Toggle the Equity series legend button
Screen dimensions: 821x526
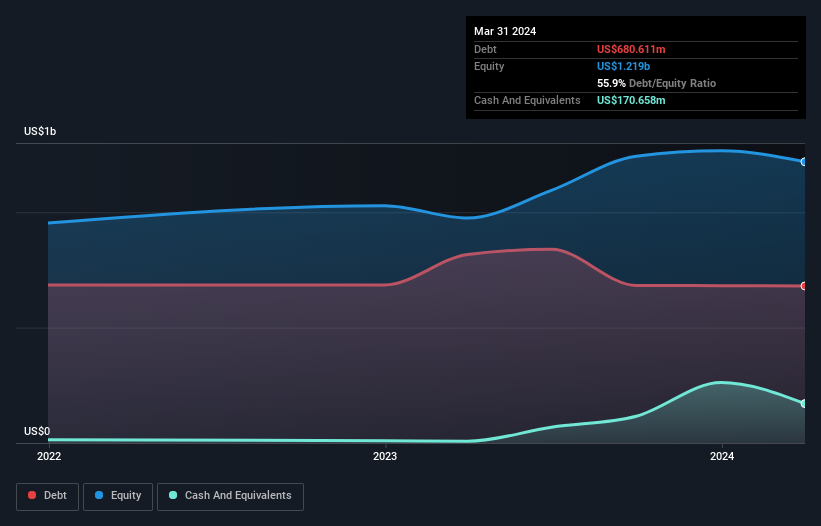tap(118, 497)
